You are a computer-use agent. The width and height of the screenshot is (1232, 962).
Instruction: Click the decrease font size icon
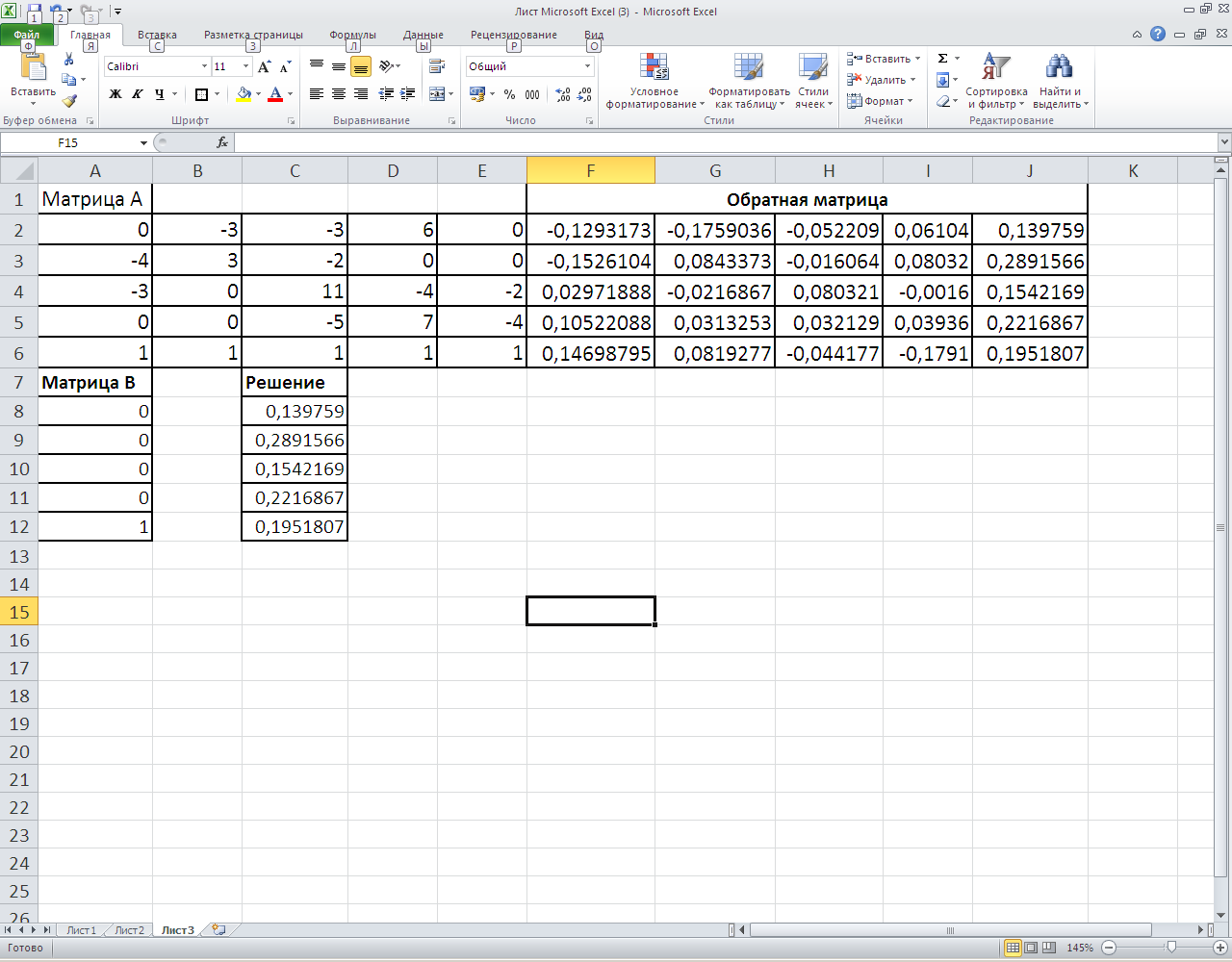tap(285, 66)
